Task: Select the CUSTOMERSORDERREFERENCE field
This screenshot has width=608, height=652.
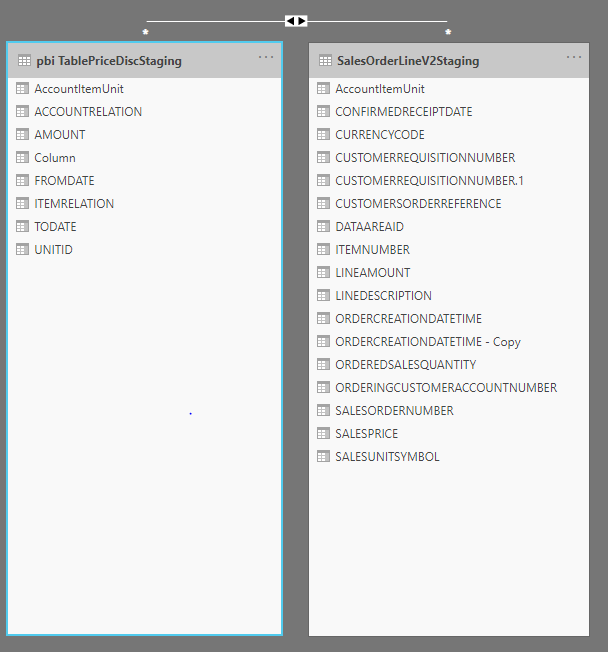Action: [x=418, y=204]
